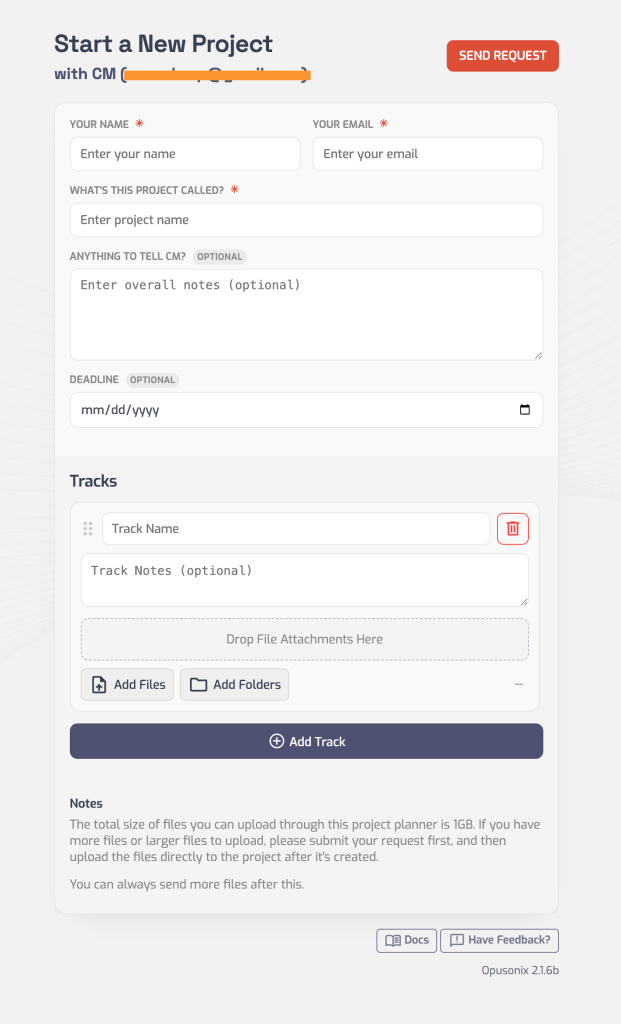Click the Add Files upload button
Viewport: 621px width, 1024px height.
point(127,685)
